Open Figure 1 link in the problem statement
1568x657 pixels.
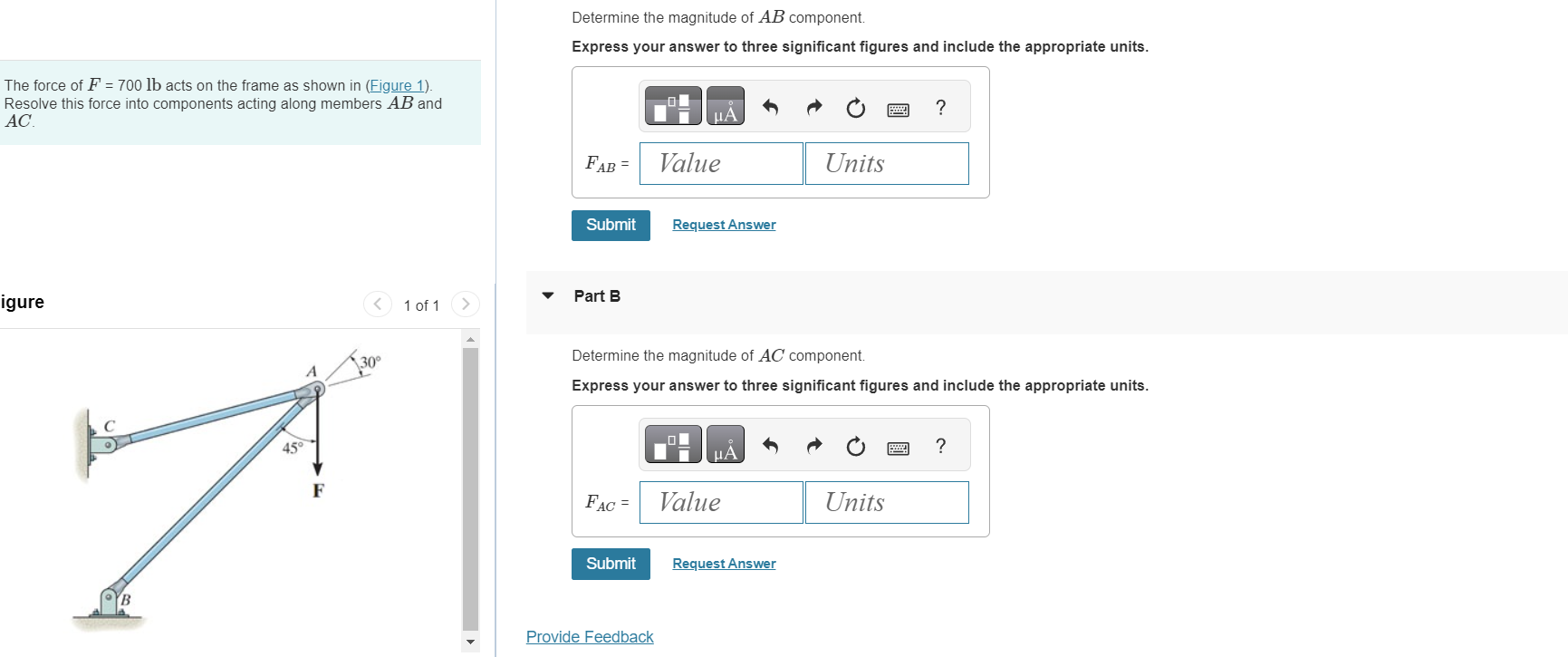(x=396, y=85)
